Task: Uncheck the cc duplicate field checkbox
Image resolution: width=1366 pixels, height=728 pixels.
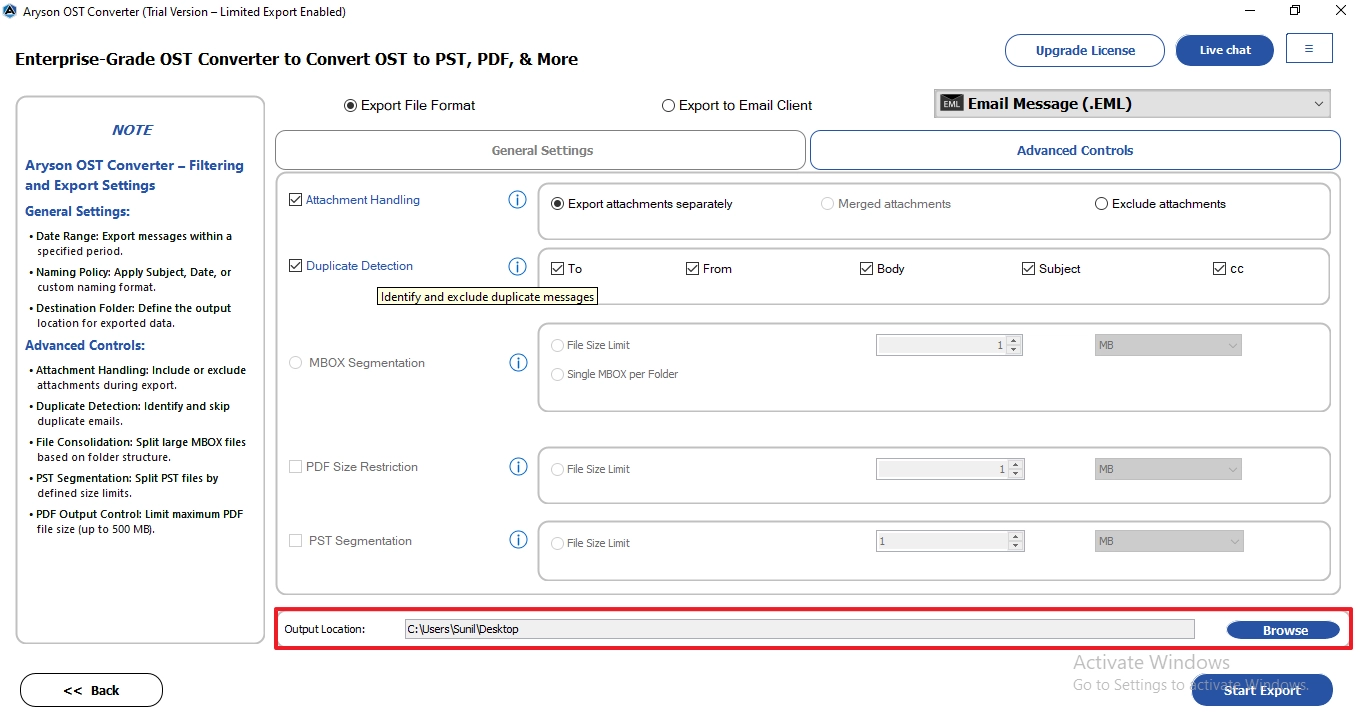Action: tap(1219, 269)
